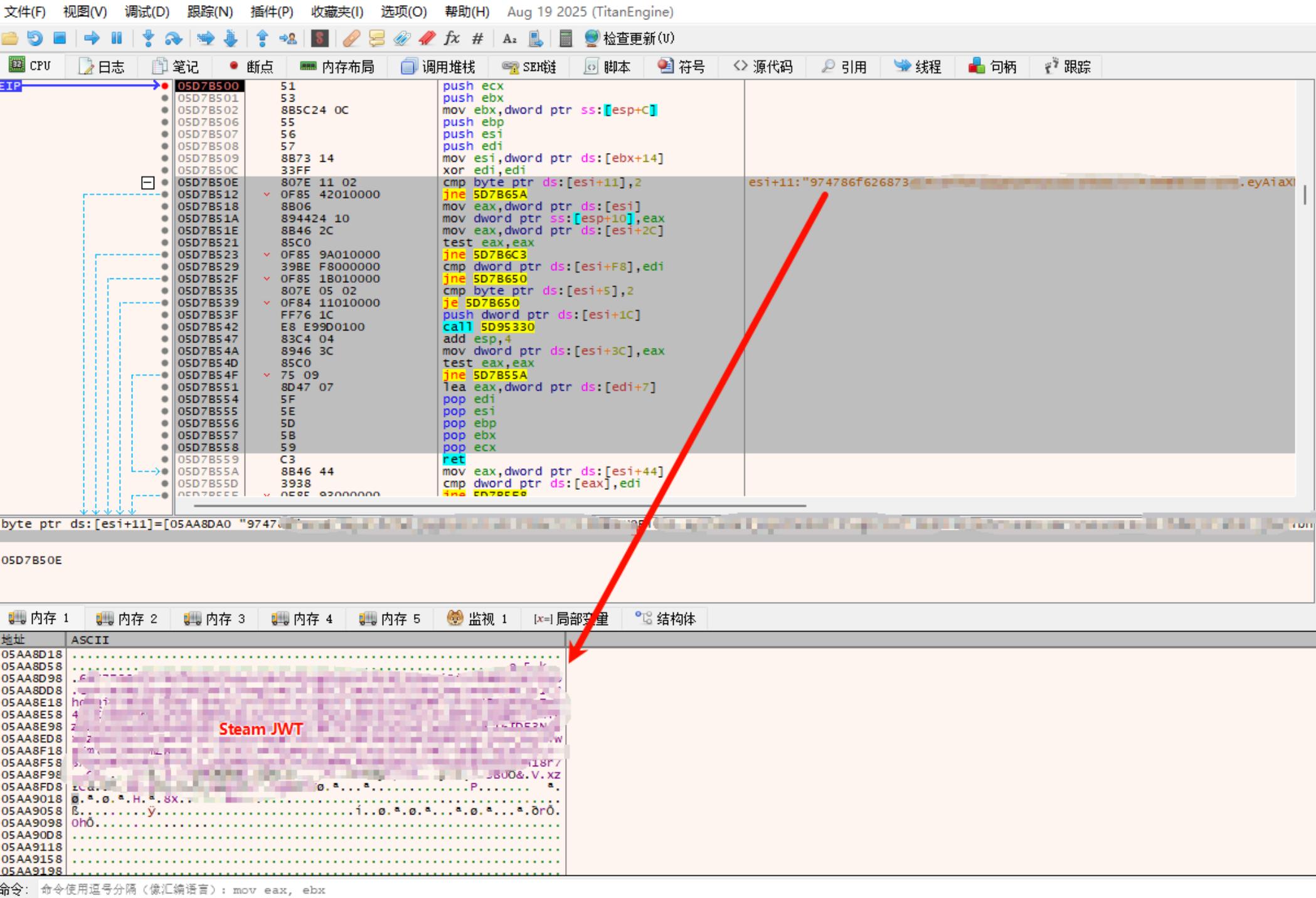Click the Restart program icon
The width and height of the screenshot is (1316, 898).
click(x=35, y=38)
